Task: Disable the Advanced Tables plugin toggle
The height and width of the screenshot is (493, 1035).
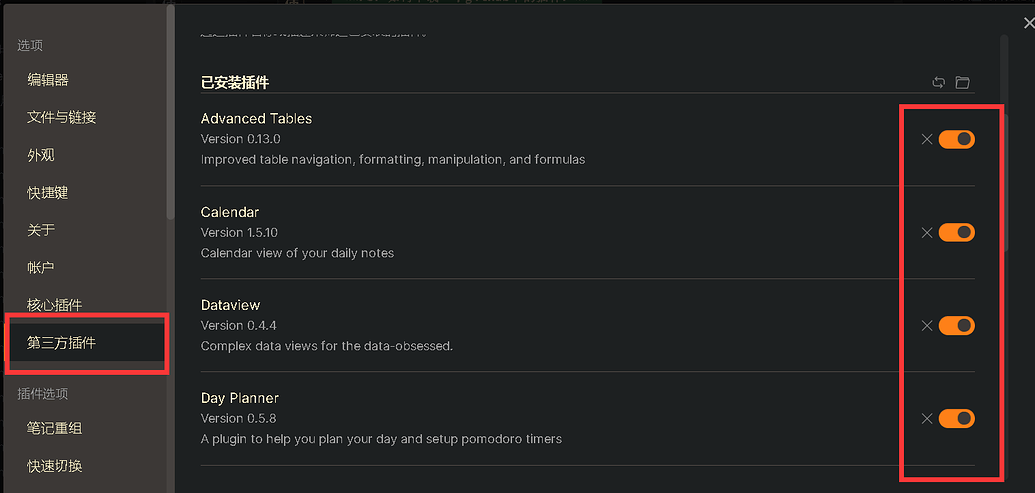Action: pyautogui.click(x=956, y=139)
